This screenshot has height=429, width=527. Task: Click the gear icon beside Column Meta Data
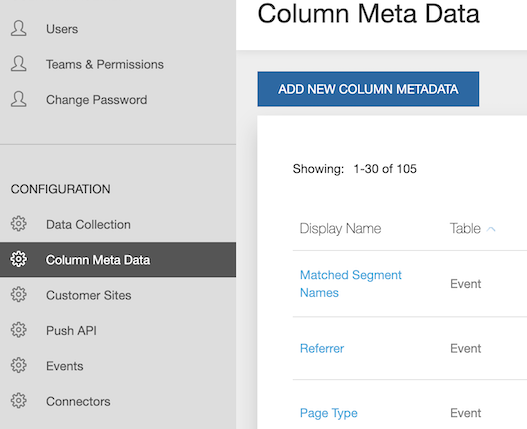point(18,259)
